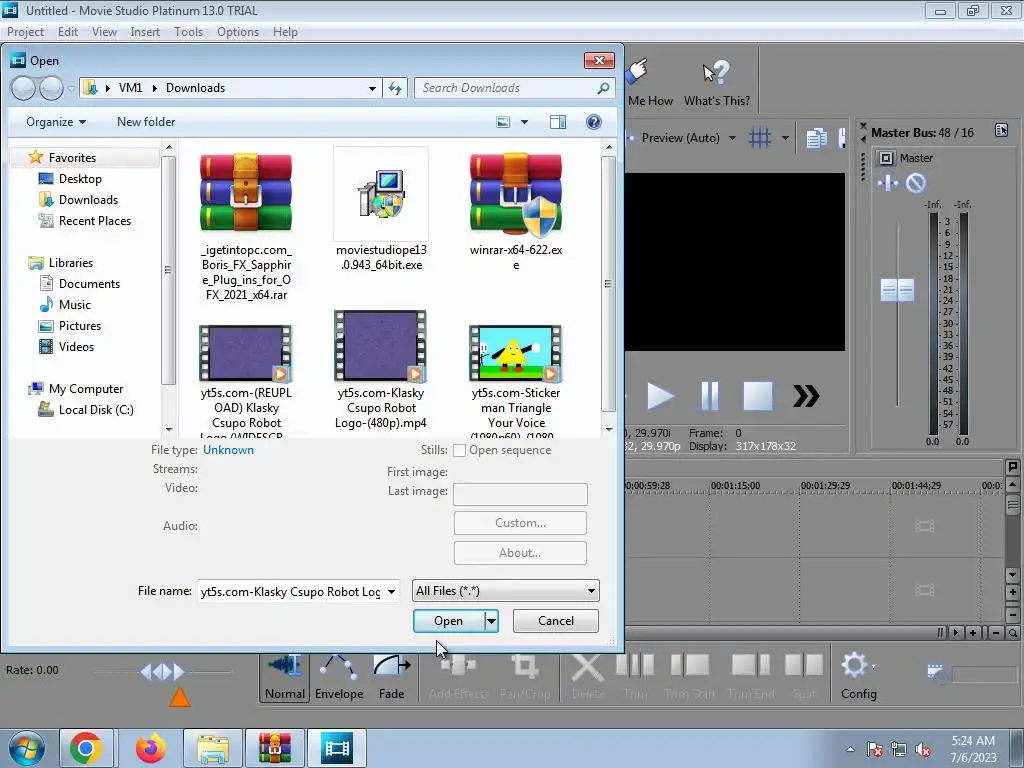1024x768 pixels.
Task: Open Windows Explorer from the taskbar
Action: 213,748
